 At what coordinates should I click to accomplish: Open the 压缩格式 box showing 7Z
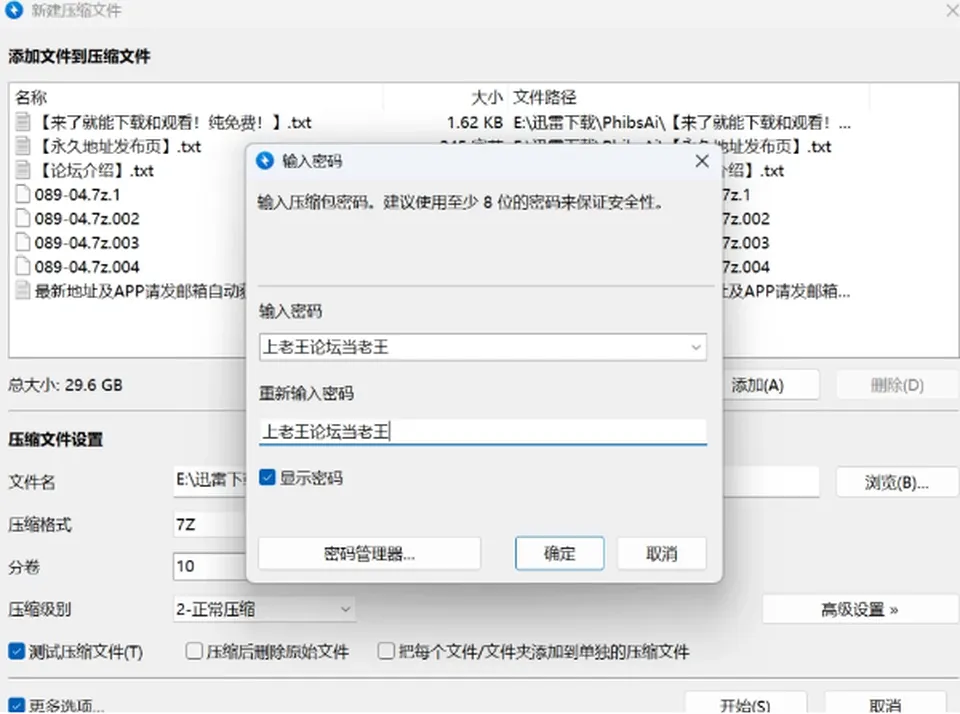[210, 525]
